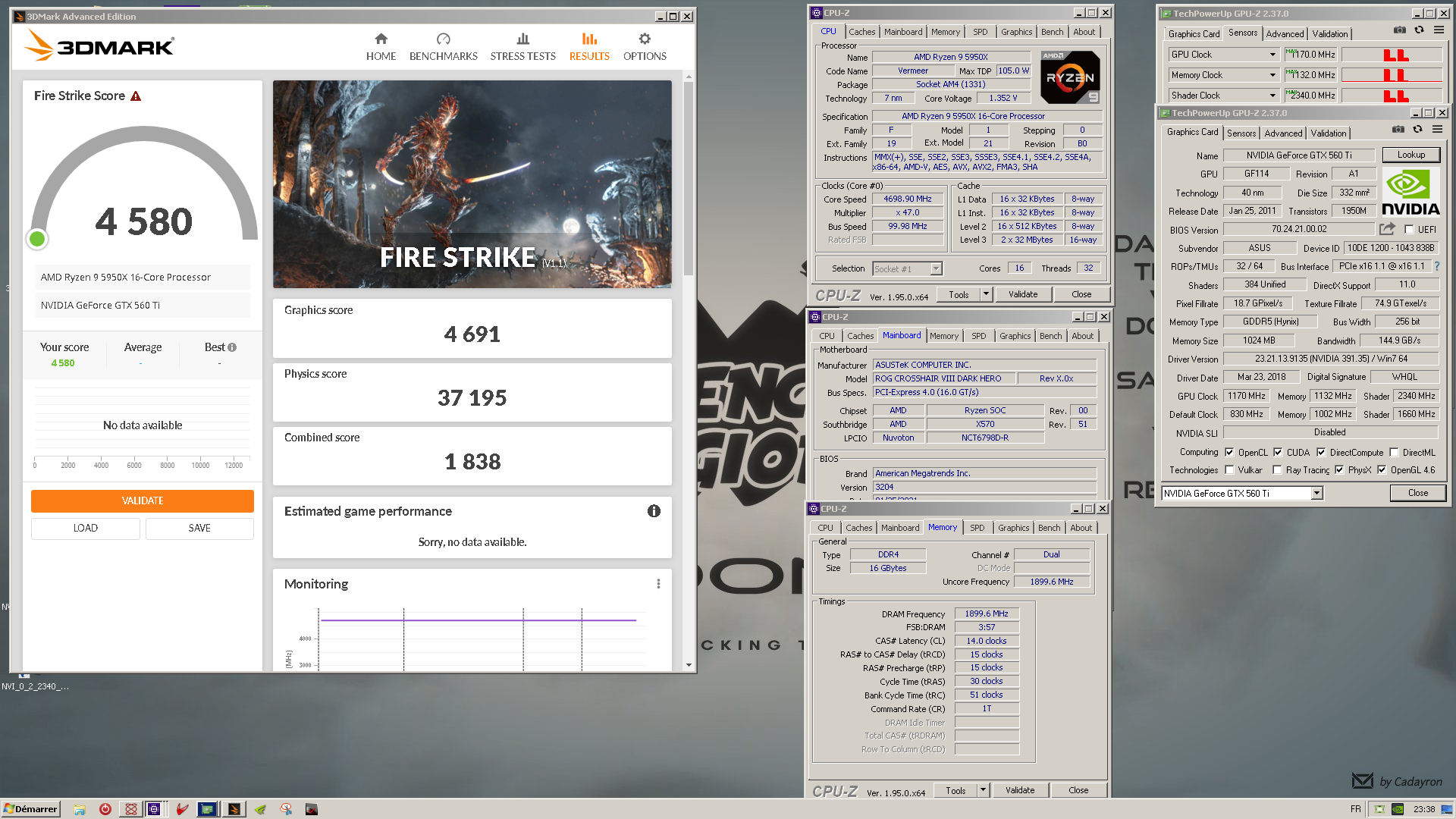The width and height of the screenshot is (1456, 819).
Task: Expand Tools arrow in top CPU-Z window
Action: [x=986, y=294]
